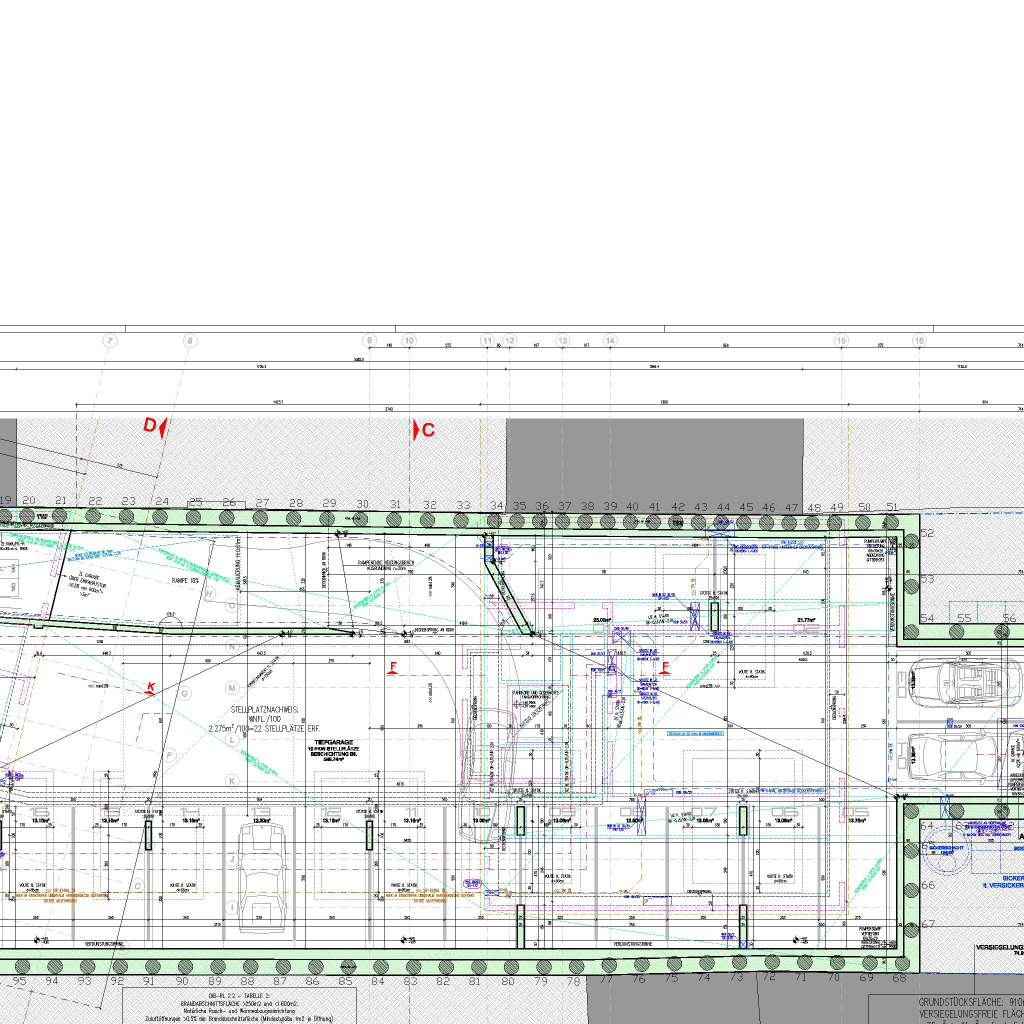Click grid axis bubble 10
The height and width of the screenshot is (1024, 1024).
click(409, 341)
